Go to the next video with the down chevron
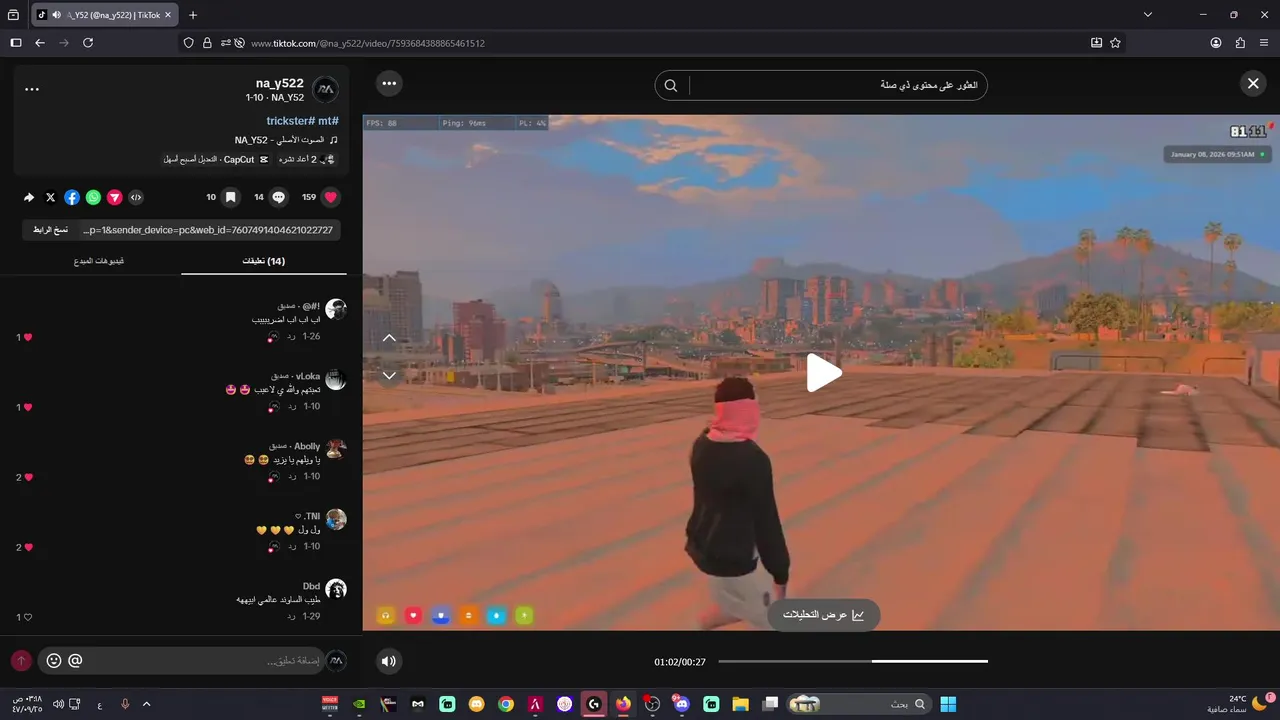Viewport: 1280px width, 720px height. 390,375
